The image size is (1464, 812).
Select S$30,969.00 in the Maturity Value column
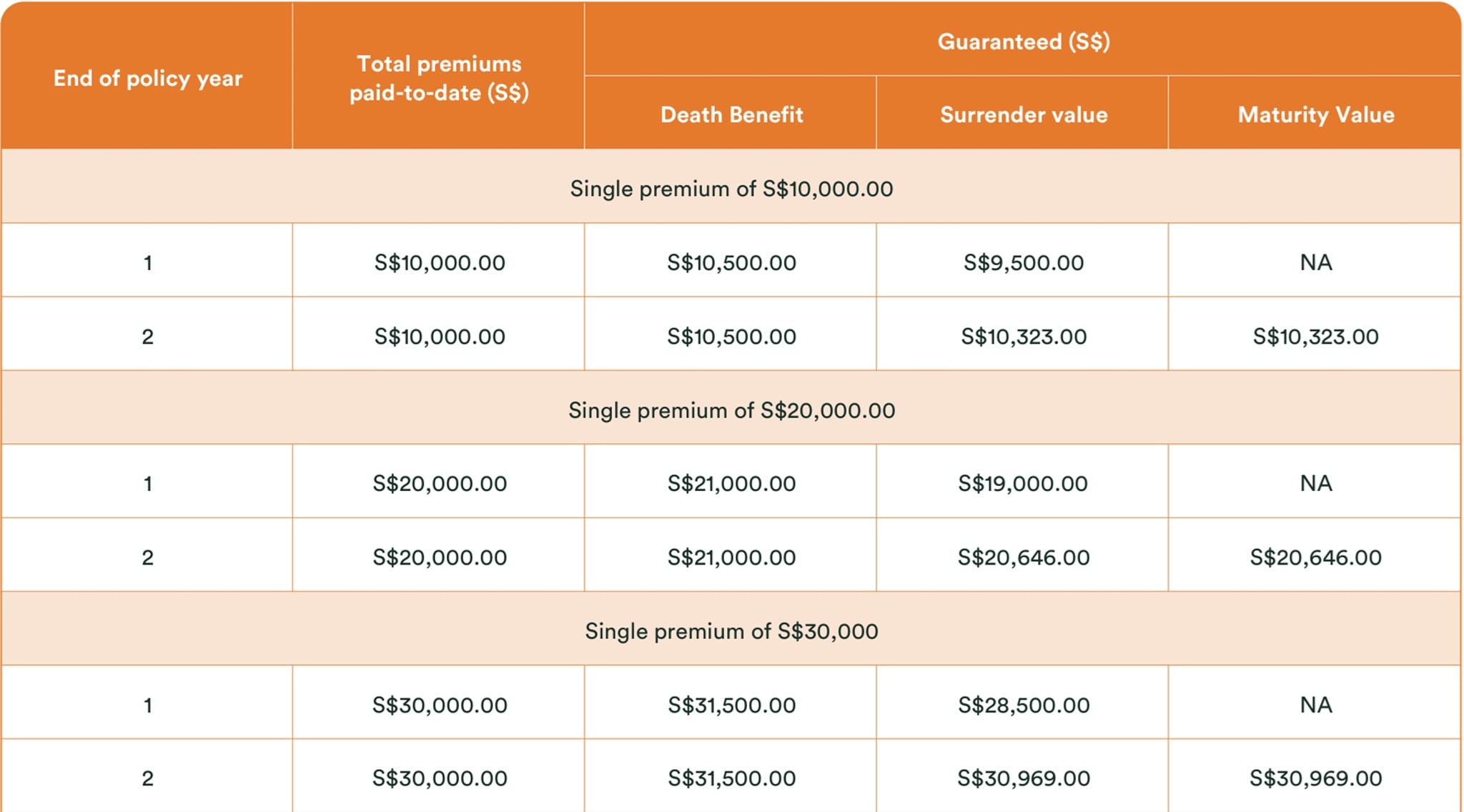pos(1315,778)
